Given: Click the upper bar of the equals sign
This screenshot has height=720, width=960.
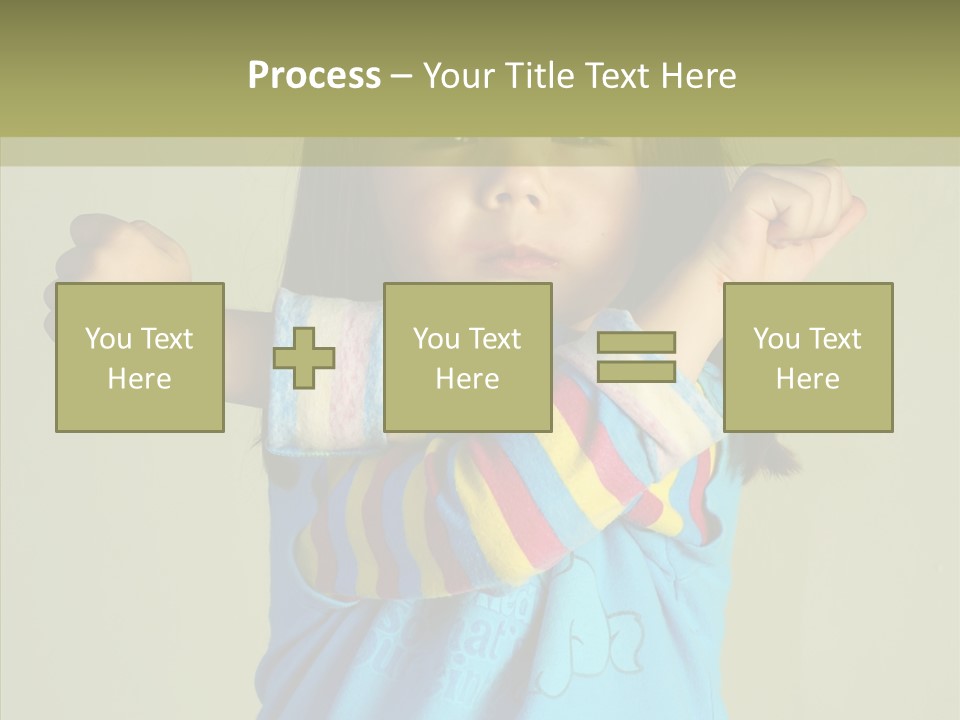Looking at the screenshot, I should (636, 342).
